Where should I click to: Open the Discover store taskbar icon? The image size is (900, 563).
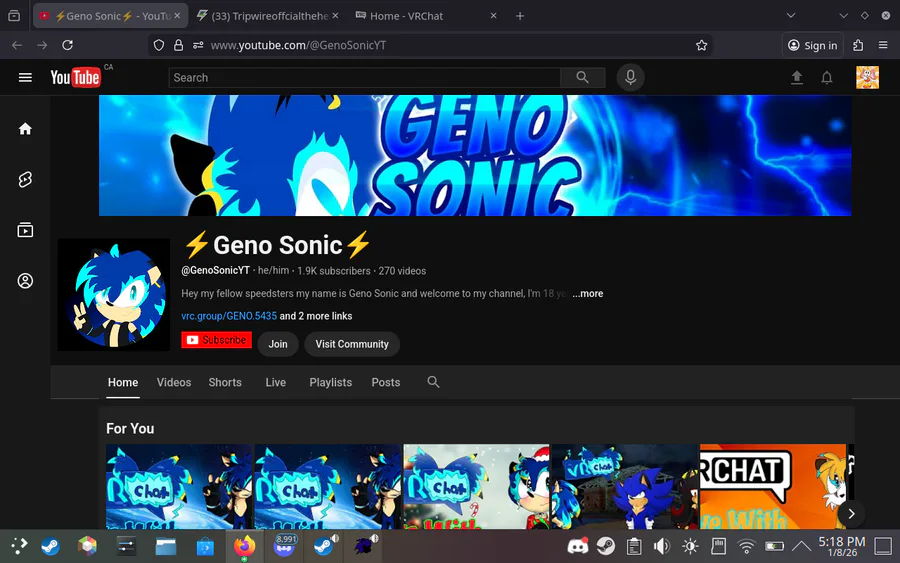(205, 546)
